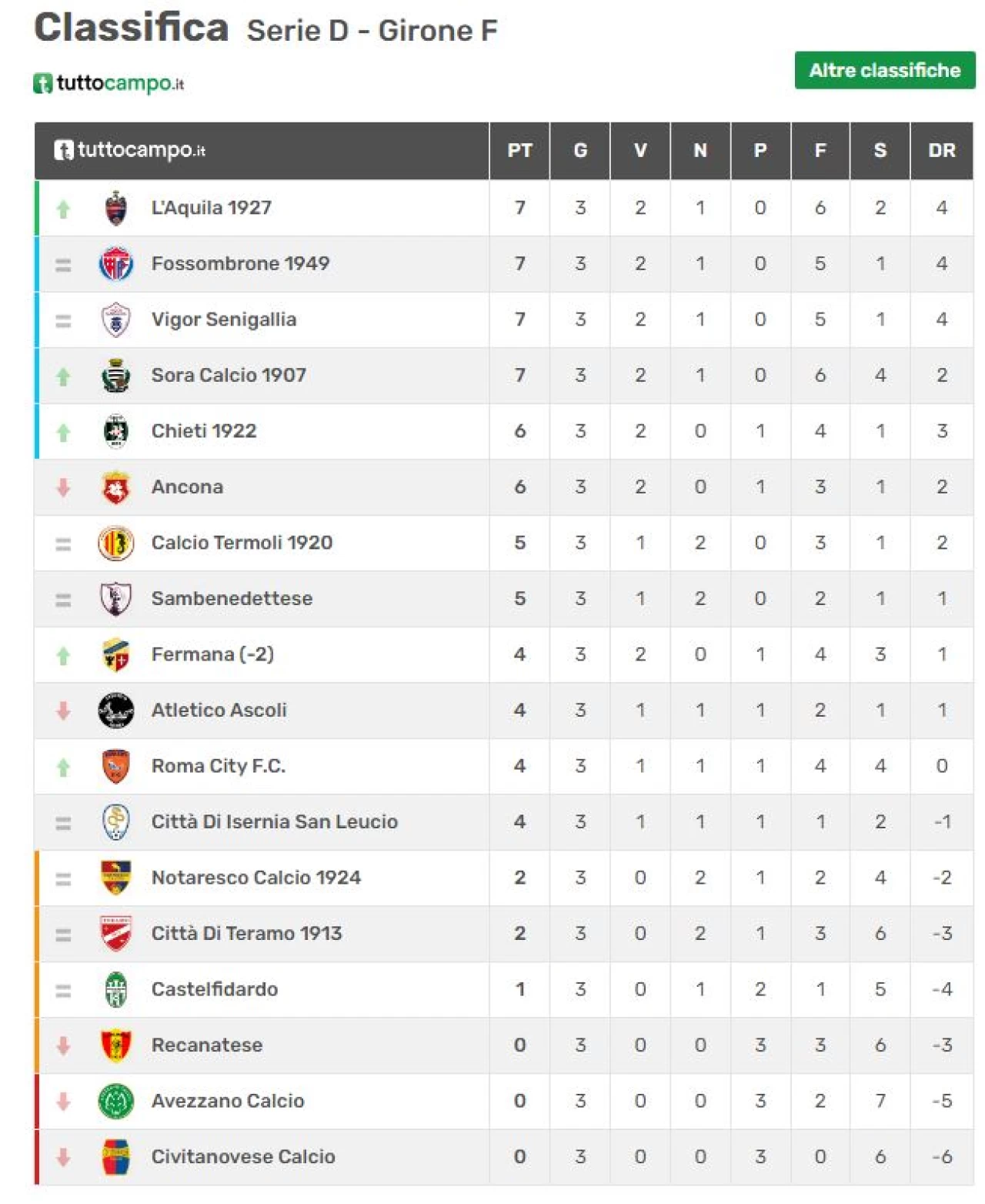Click the tuttocampo.it logo in table header
Screen dimensions: 985x1204
pyautogui.click(x=129, y=150)
